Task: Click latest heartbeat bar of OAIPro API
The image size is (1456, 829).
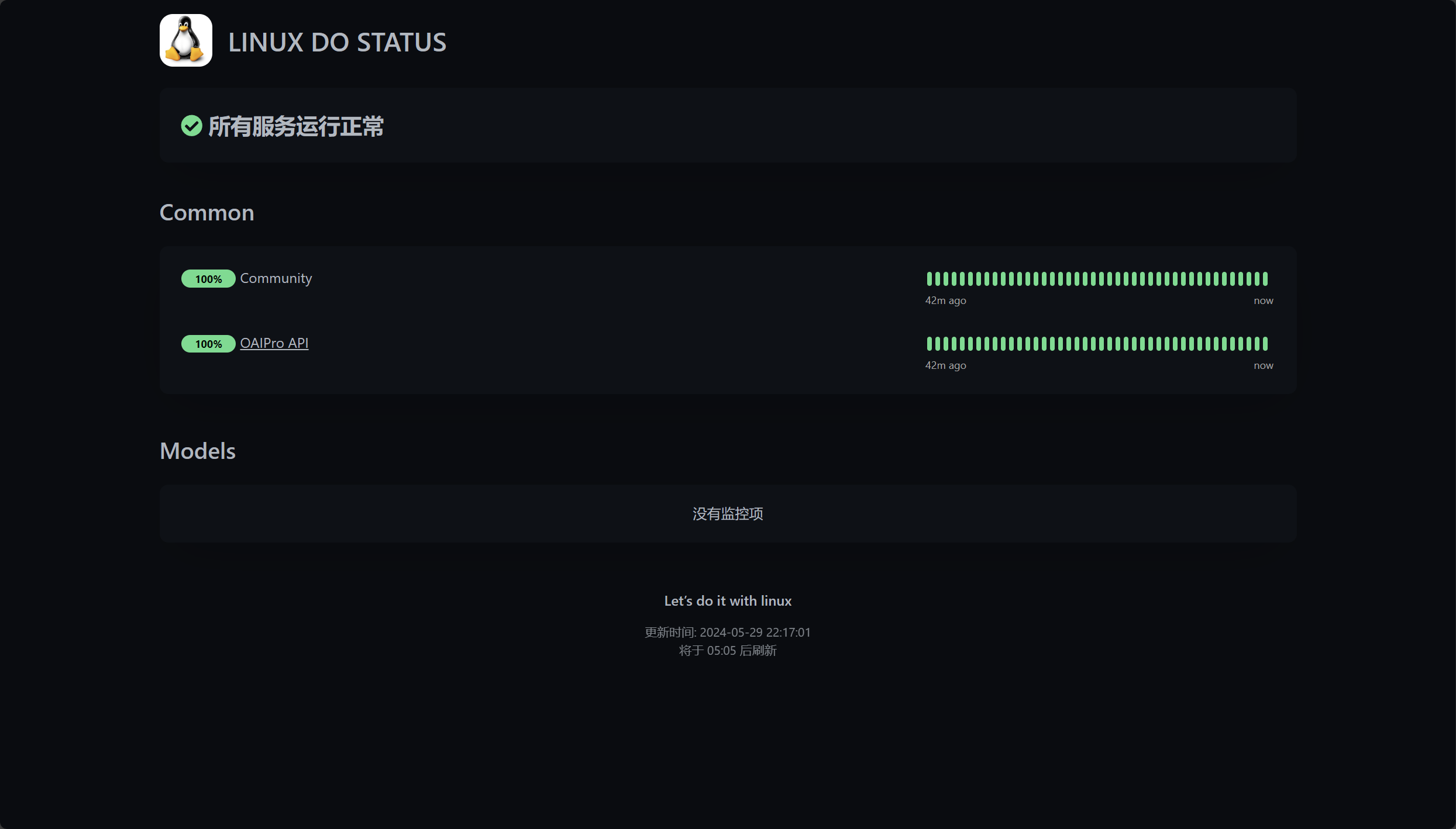Action: pos(1265,344)
